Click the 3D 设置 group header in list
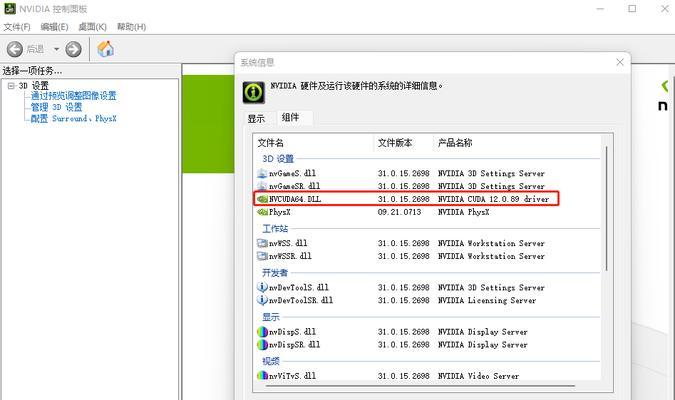The height and width of the screenshot is (400, 675). (278, 159)
